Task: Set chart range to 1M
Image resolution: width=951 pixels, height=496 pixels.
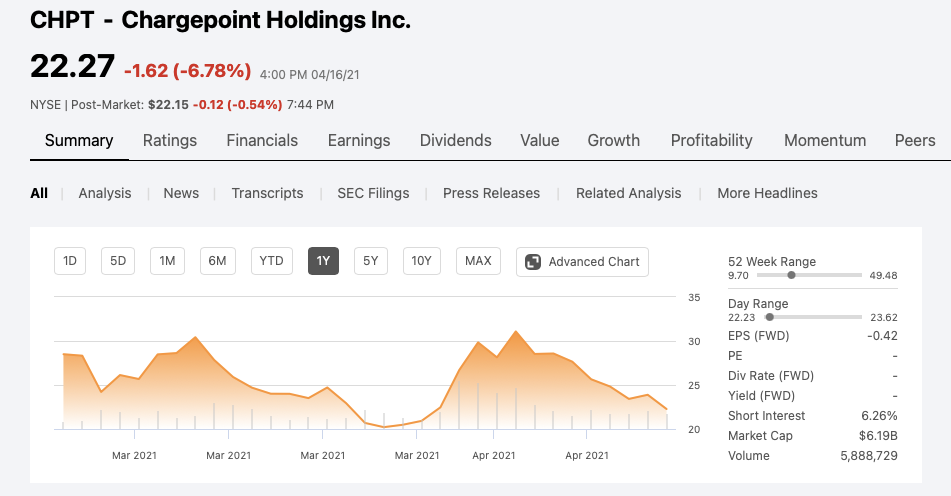Action: pyautogui.click(x=167, y=261)
